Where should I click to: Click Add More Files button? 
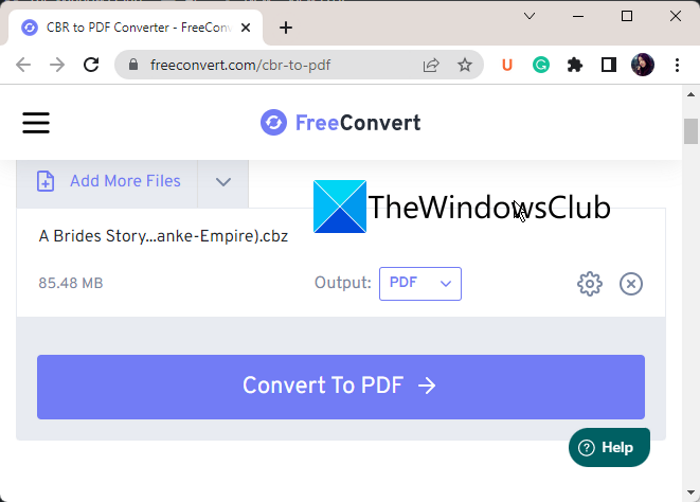tap(108, 181)
